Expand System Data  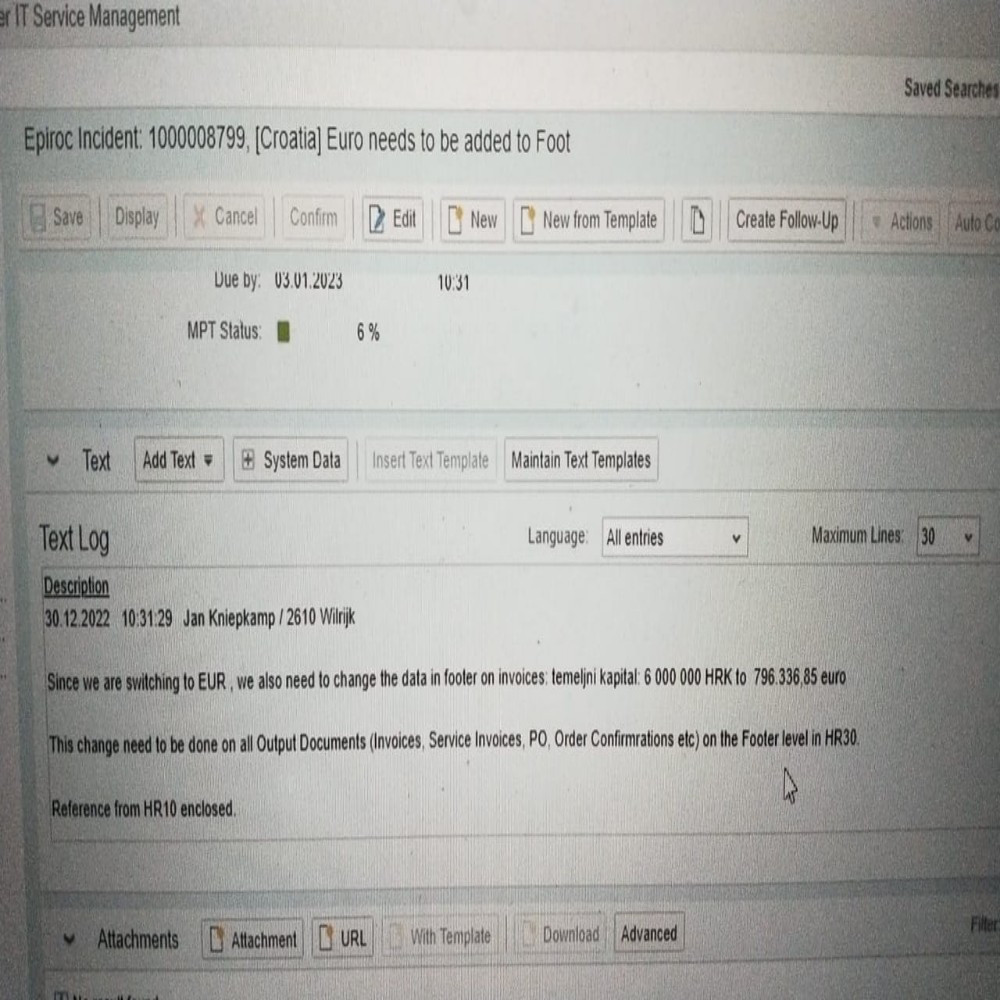click(291, 460)
